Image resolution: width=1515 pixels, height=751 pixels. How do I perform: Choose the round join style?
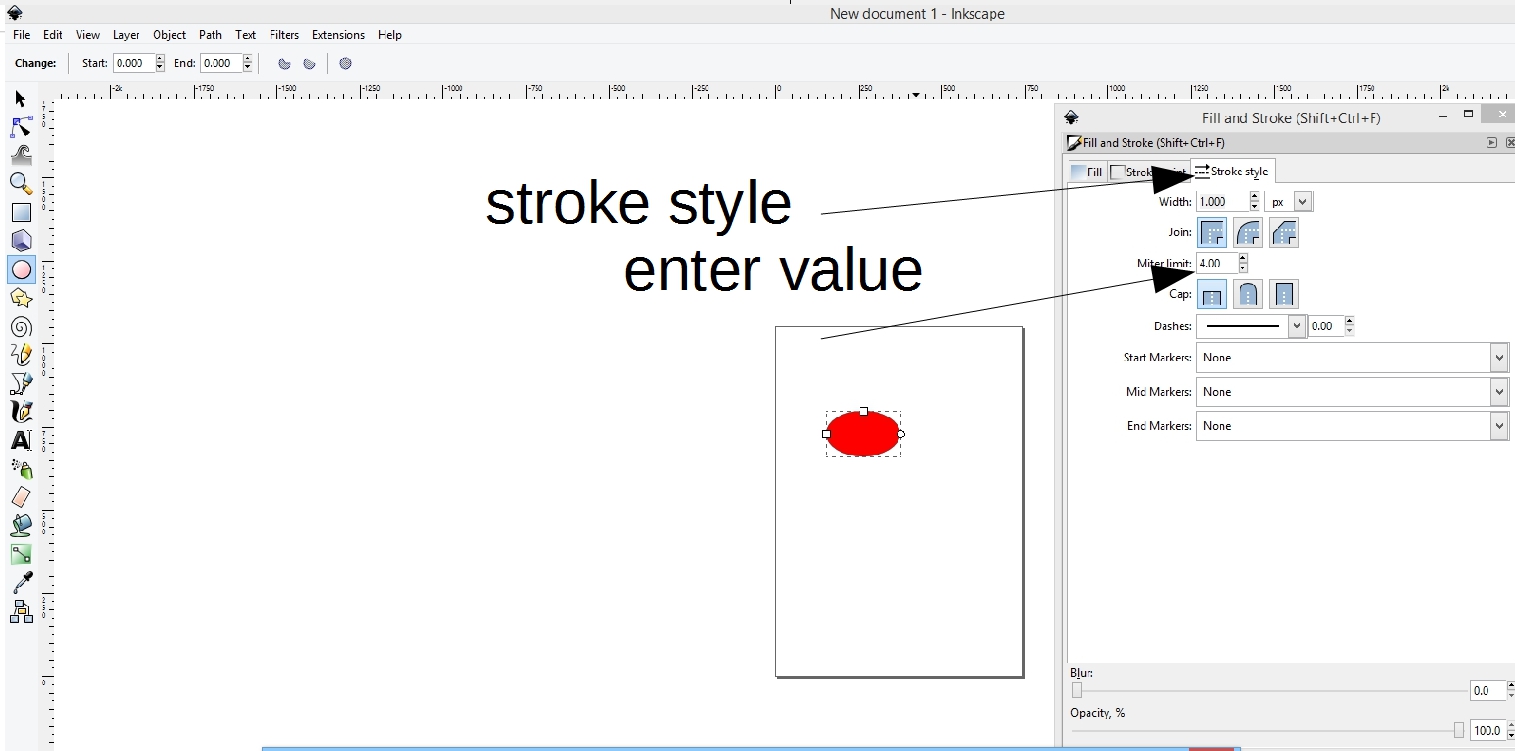point(1248,233)
